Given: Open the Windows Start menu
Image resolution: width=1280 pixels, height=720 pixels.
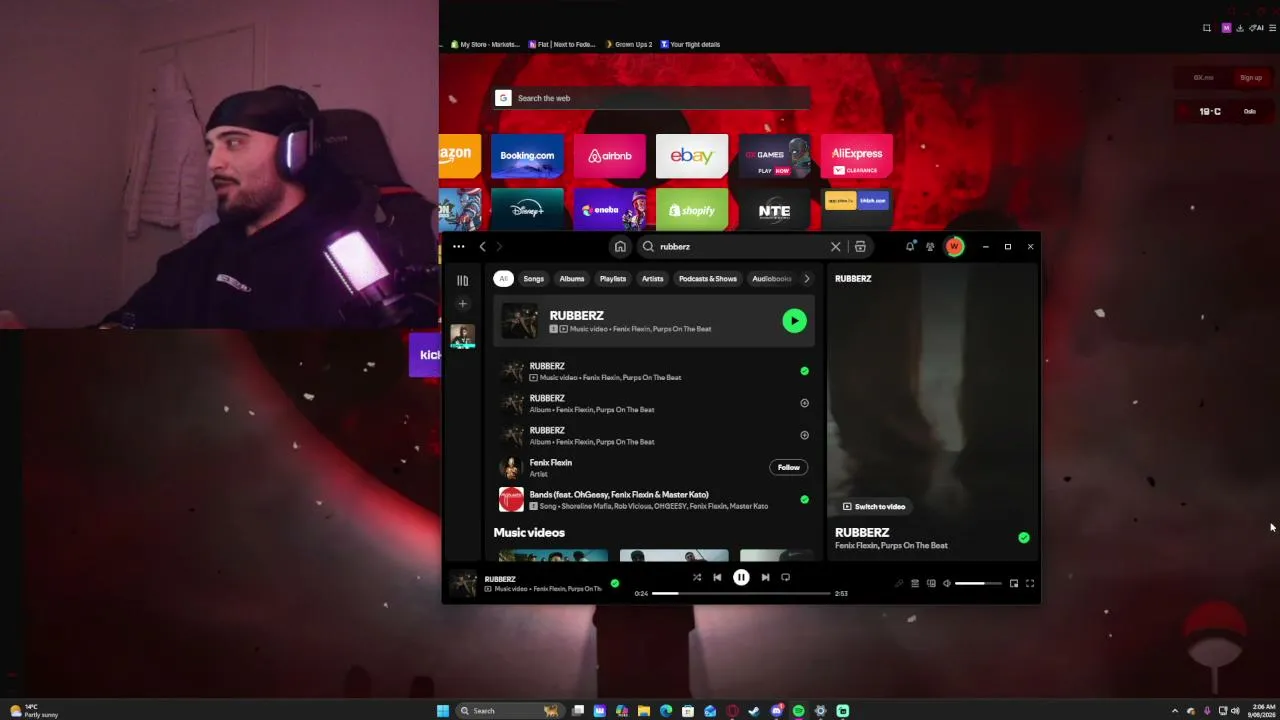Looking at the screenshot, I should click(x=443, y=711).
